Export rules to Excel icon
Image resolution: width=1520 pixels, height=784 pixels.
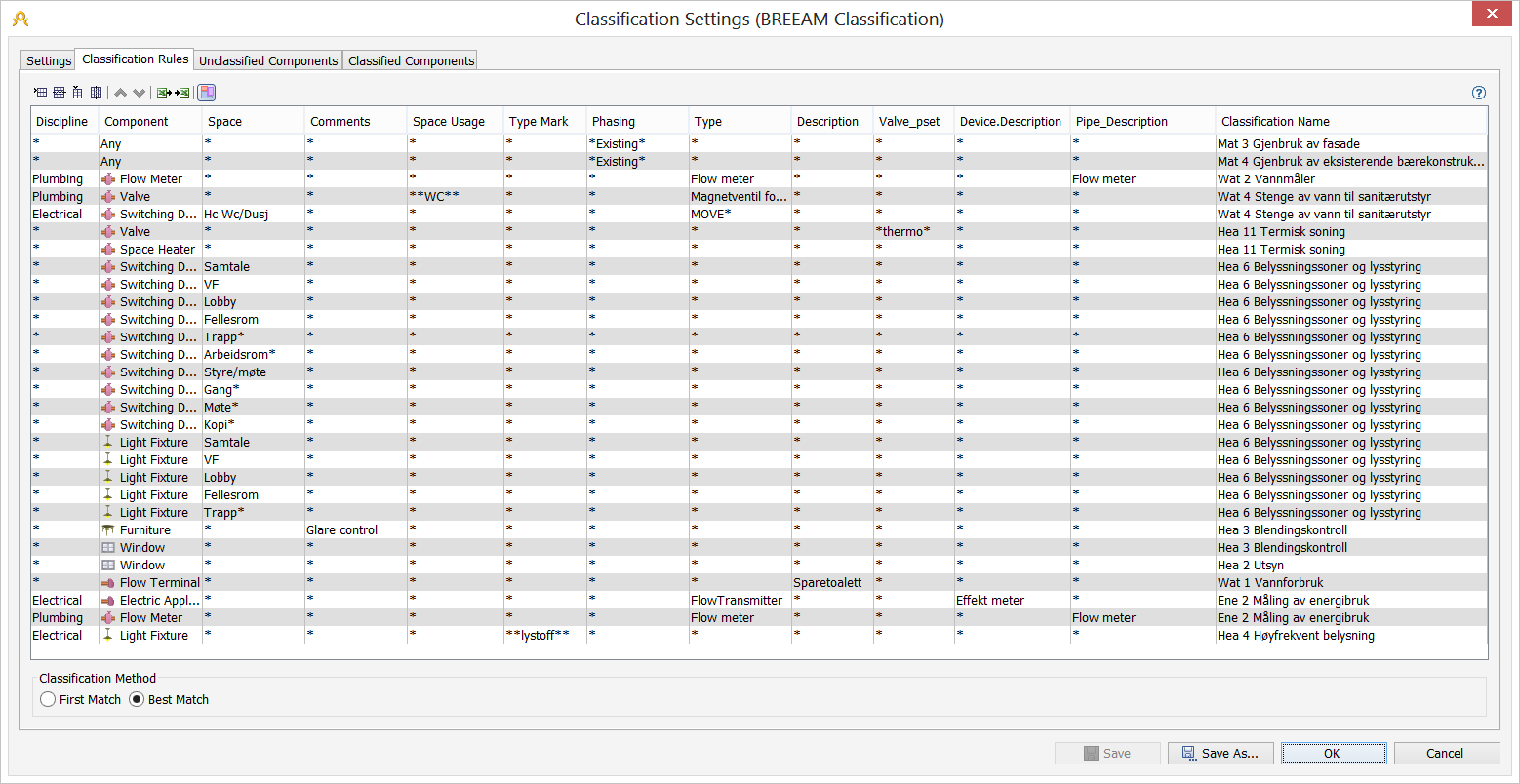164,93
